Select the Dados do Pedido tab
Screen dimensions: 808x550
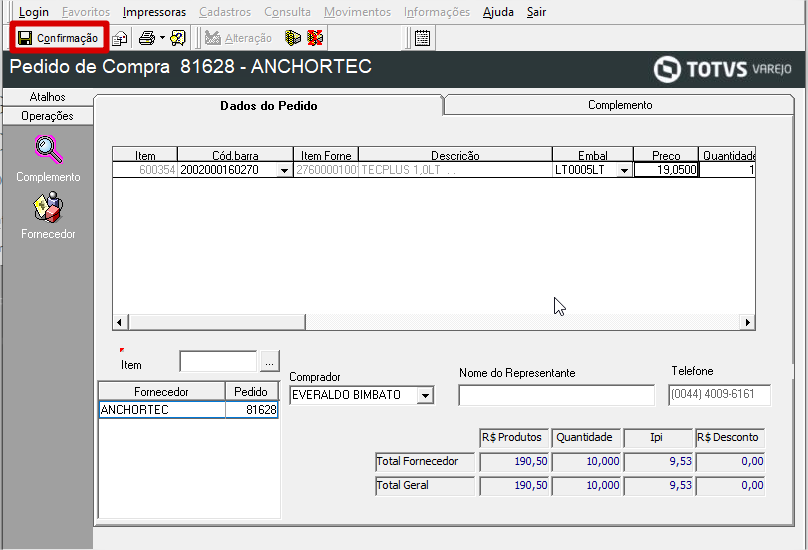(268, 106)
